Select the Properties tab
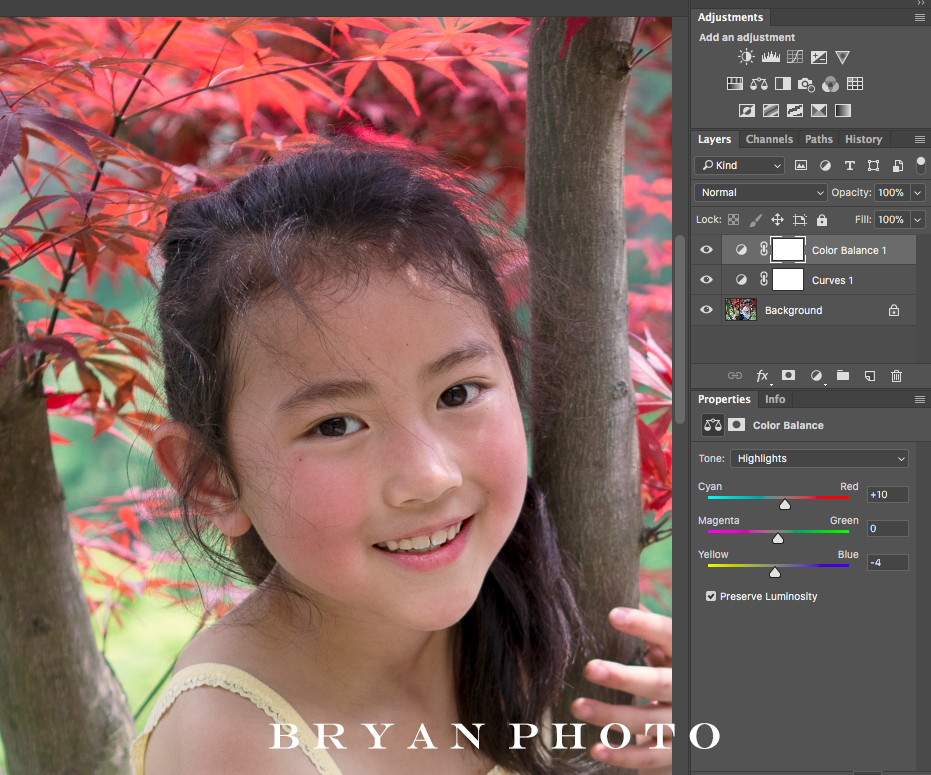Image resolution: width=931 pixels, height=775 pixels. point(724,399)
